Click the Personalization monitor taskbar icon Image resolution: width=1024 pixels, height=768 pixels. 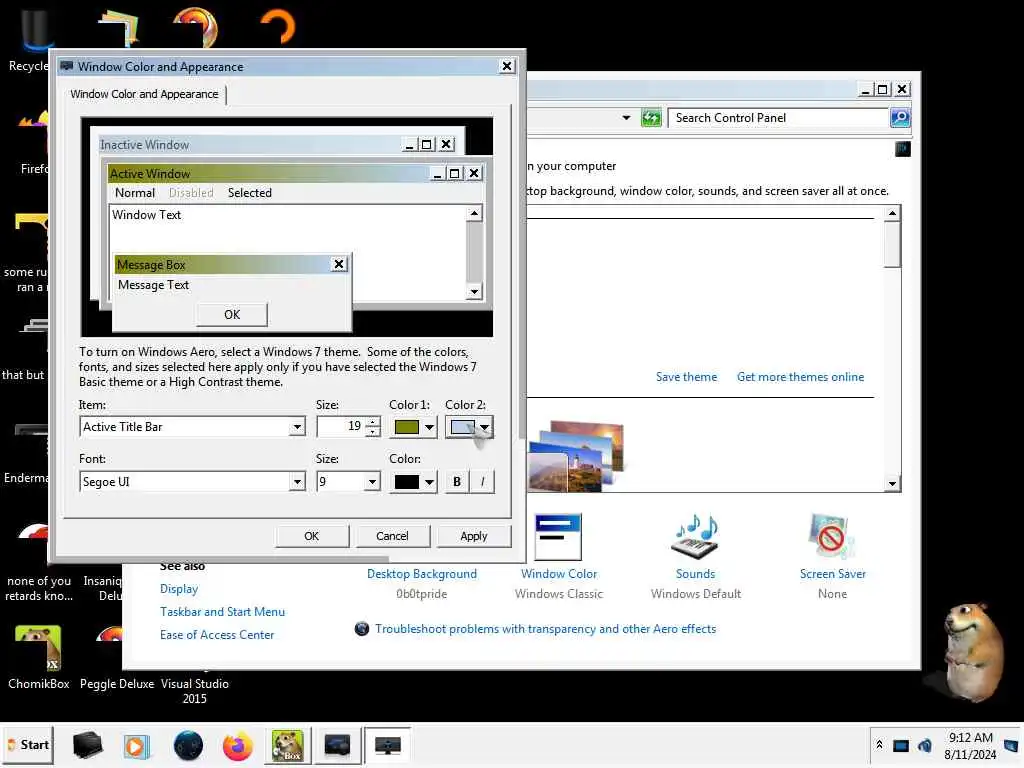[387, 745]
